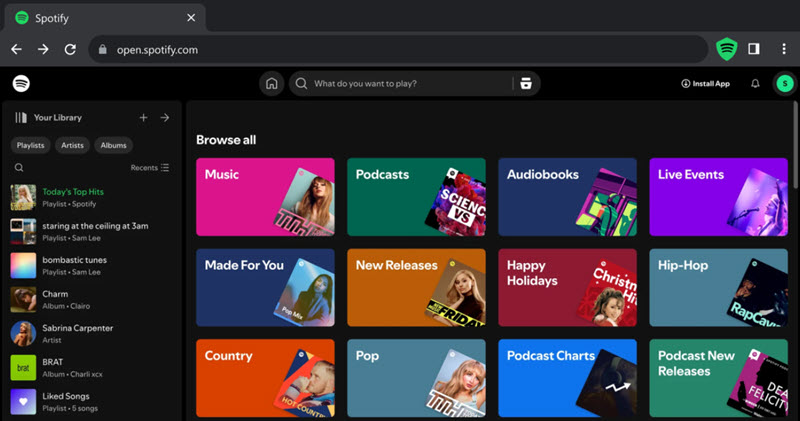Click the plus icon to create playlist
The width and height of the screenshot is (800, 421).
click(143, 118)
